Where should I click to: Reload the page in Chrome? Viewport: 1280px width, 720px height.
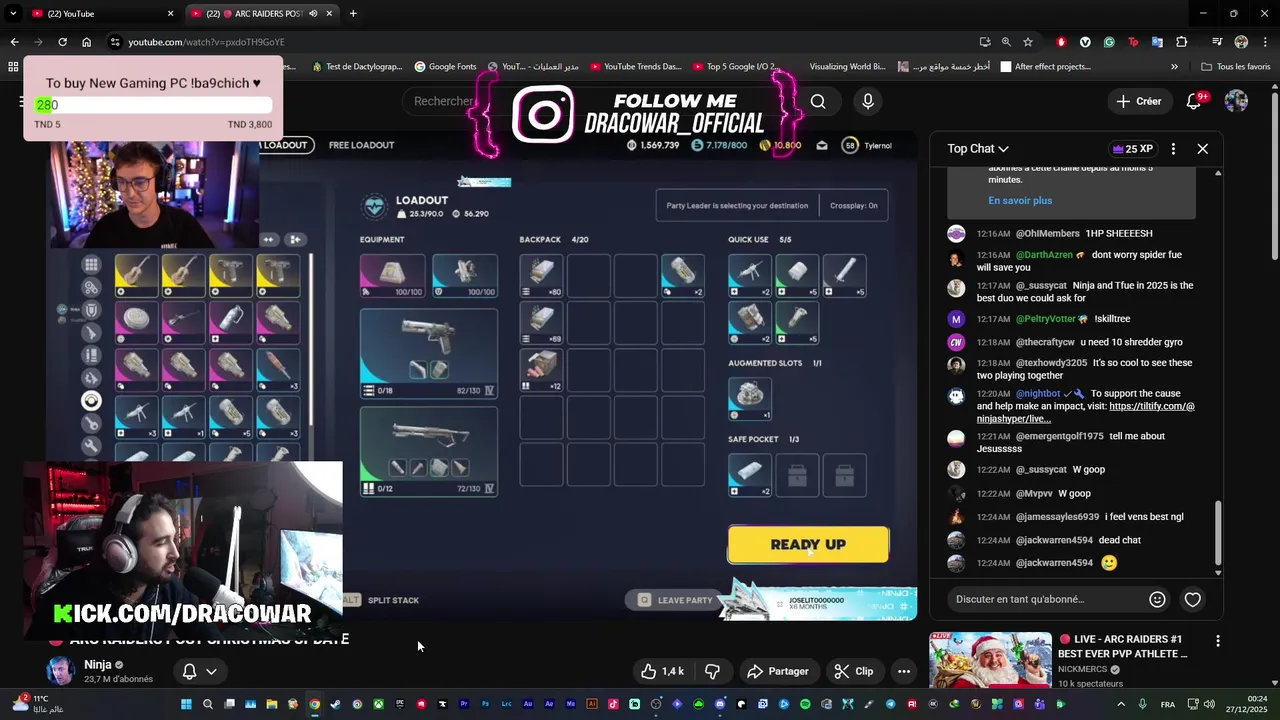tap(62, 42)
